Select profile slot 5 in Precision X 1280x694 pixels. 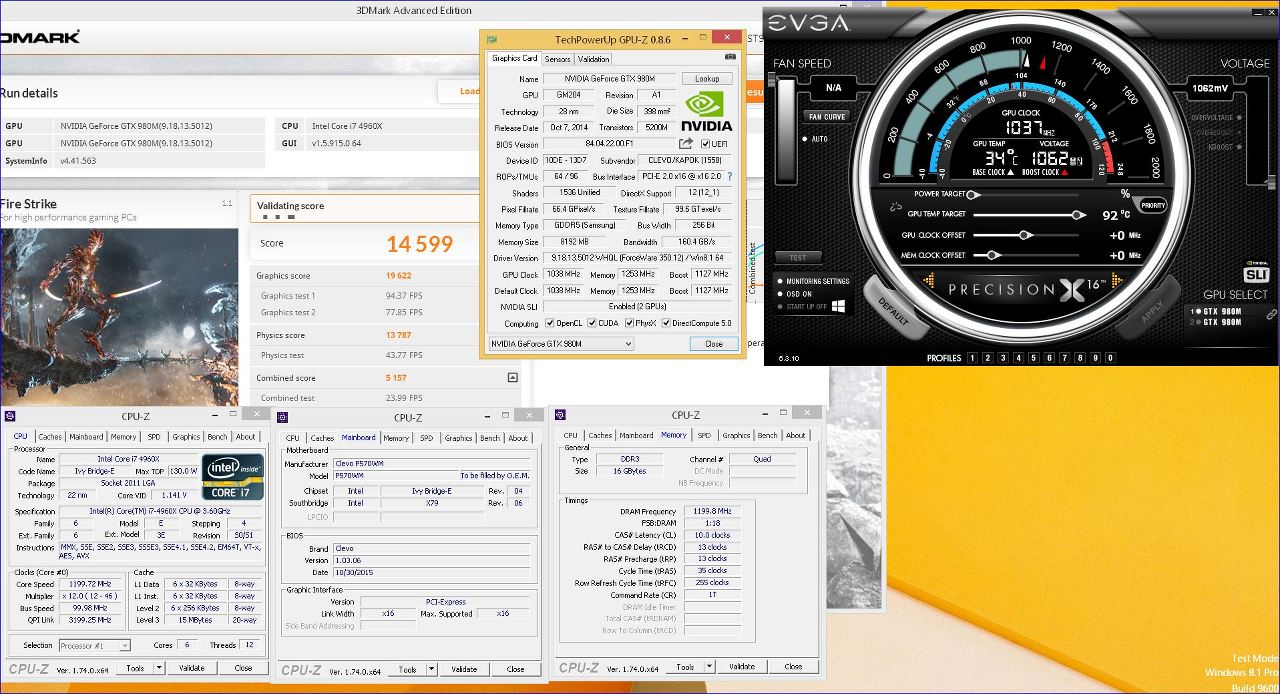(1036, 358)
